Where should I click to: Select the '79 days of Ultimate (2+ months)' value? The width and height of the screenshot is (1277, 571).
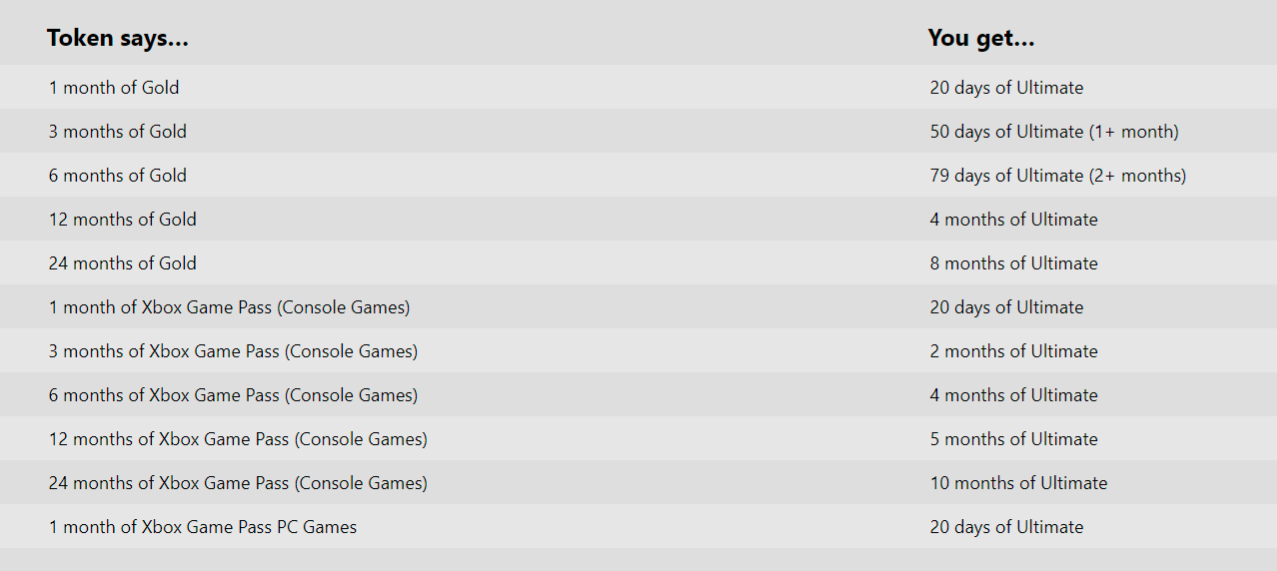pos(1058,175)
